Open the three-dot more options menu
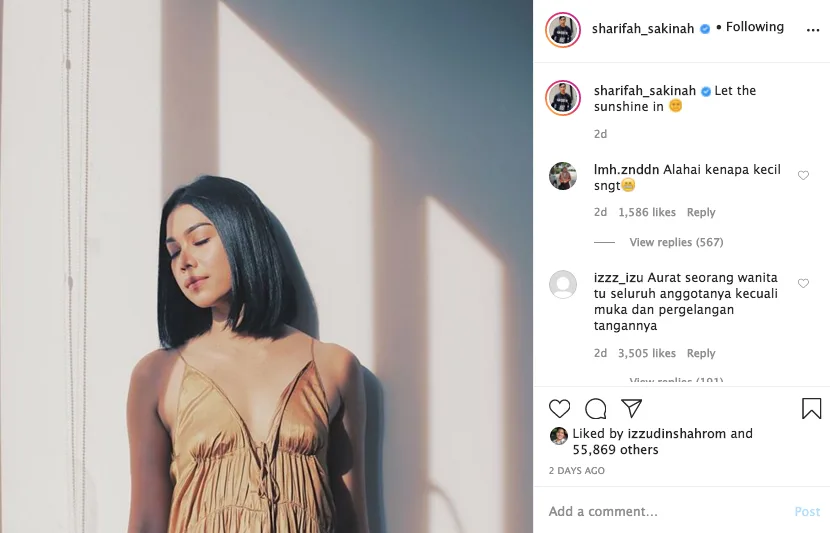Viewport: 830px width, 533px height. 813,30
